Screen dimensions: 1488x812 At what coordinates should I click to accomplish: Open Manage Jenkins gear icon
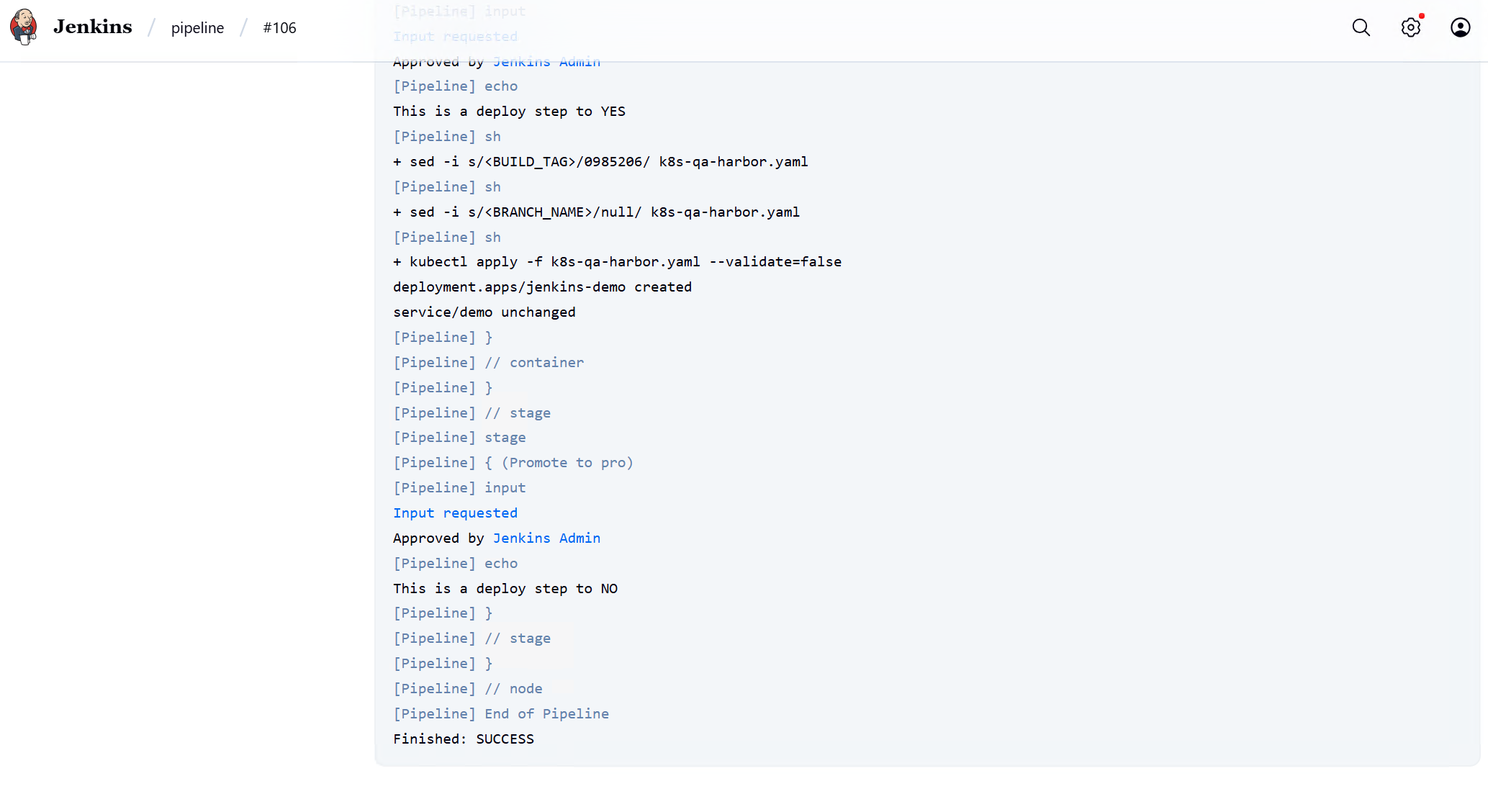point(1410,27)
